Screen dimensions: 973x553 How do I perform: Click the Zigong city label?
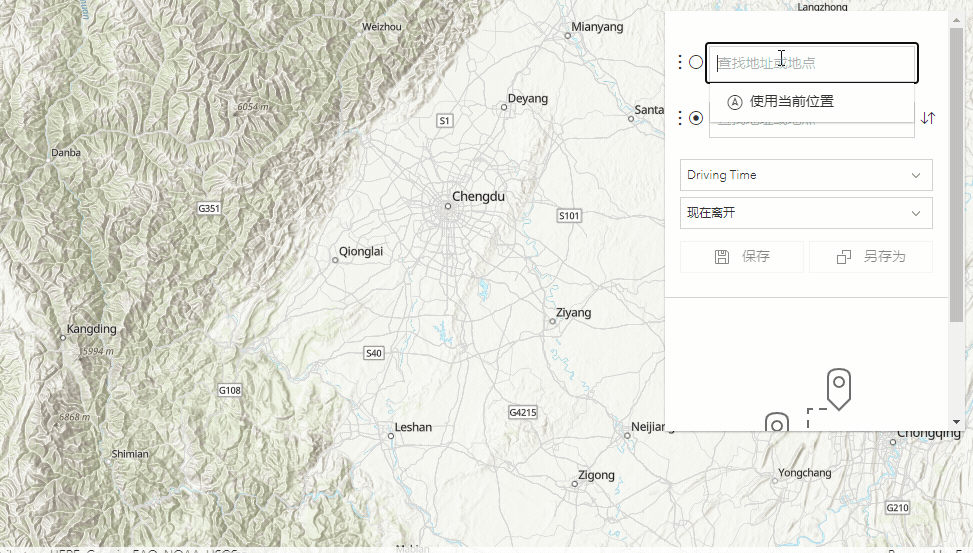(x=596, y=475)
